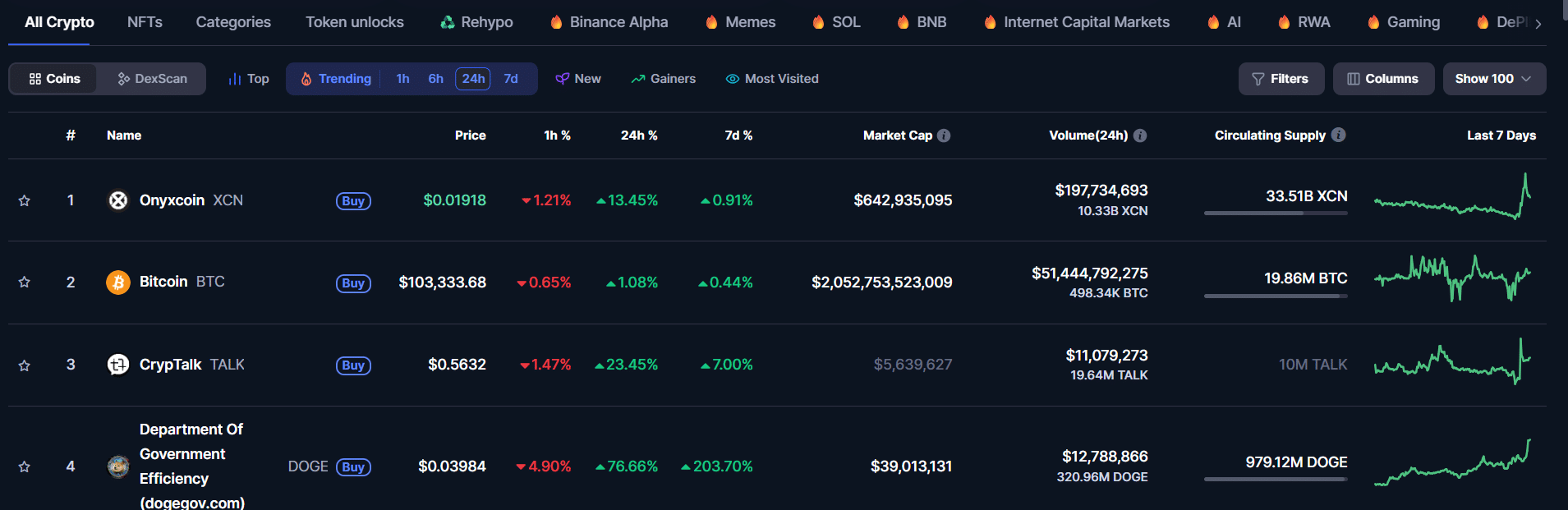Switch to DexScan view

[x=152, y=79]
